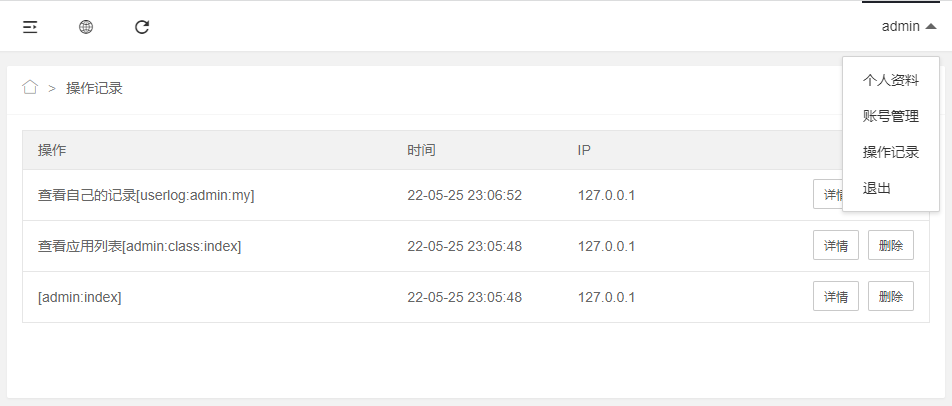Click the 22-05-25 23:06:52 timestamp cell
The image size is (952, 406).
pyautogui.click(x=464, y=196)
